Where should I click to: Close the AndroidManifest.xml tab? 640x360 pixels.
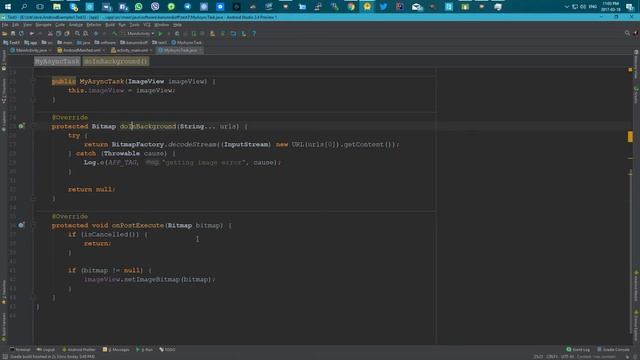[x=104, y=50]
